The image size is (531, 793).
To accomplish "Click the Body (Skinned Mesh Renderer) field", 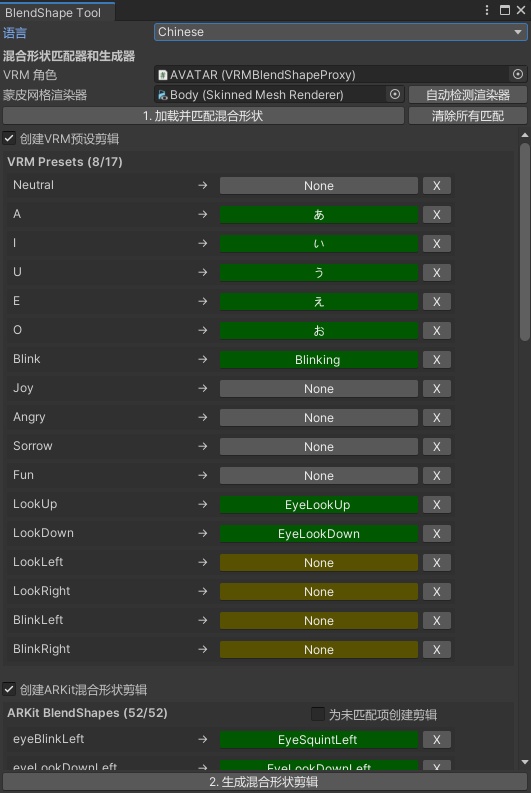I will pos(278,95).
